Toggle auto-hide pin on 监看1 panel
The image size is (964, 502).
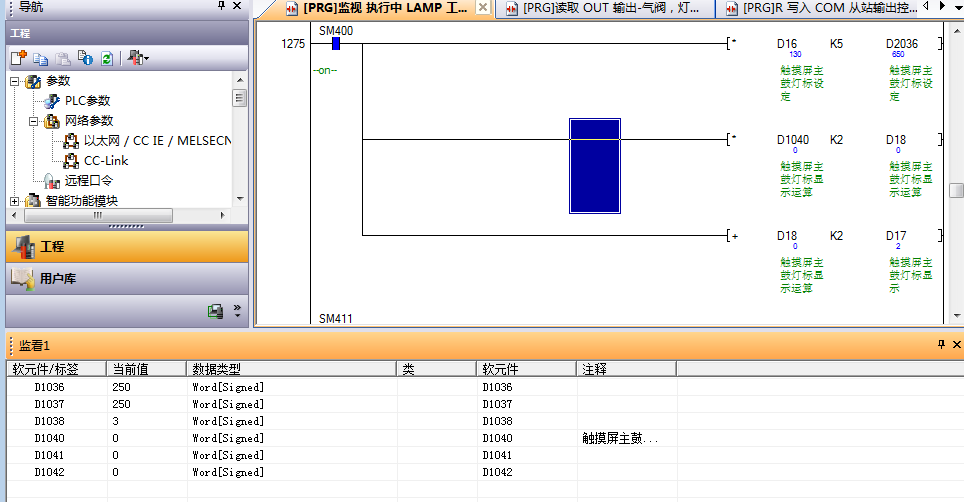(x=940, y=344)
